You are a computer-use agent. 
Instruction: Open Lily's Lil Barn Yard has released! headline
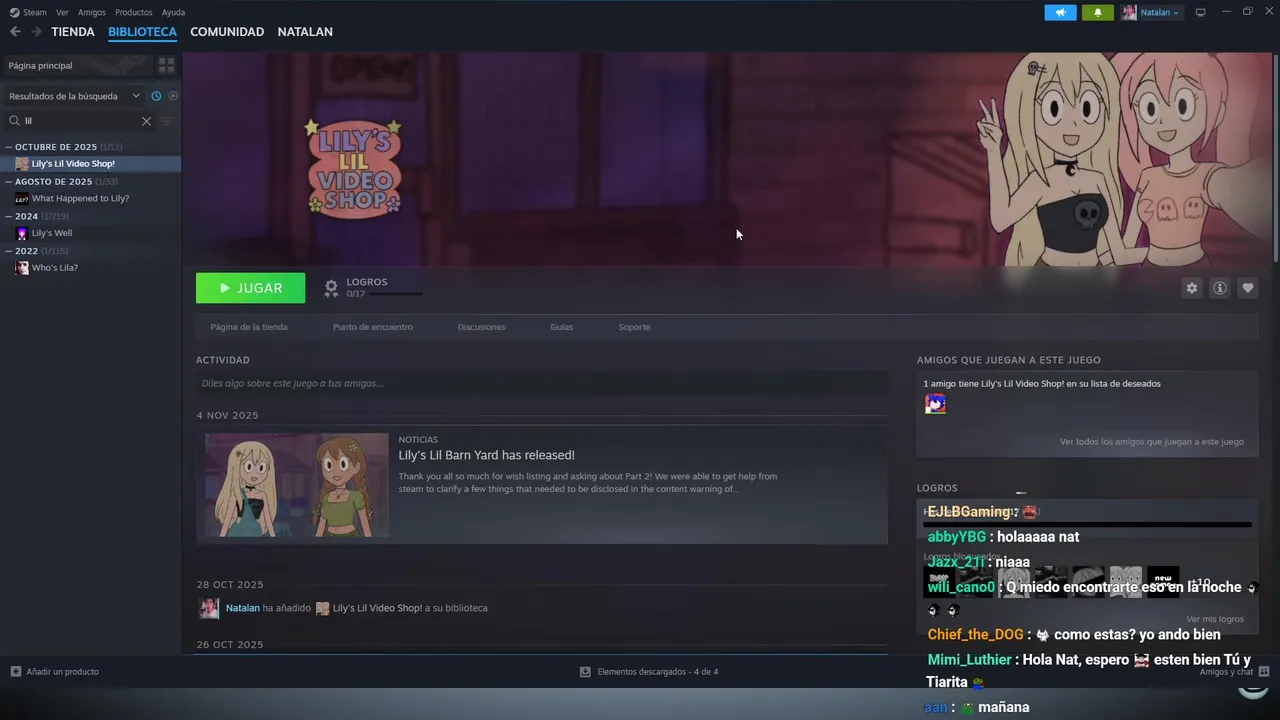487,455
